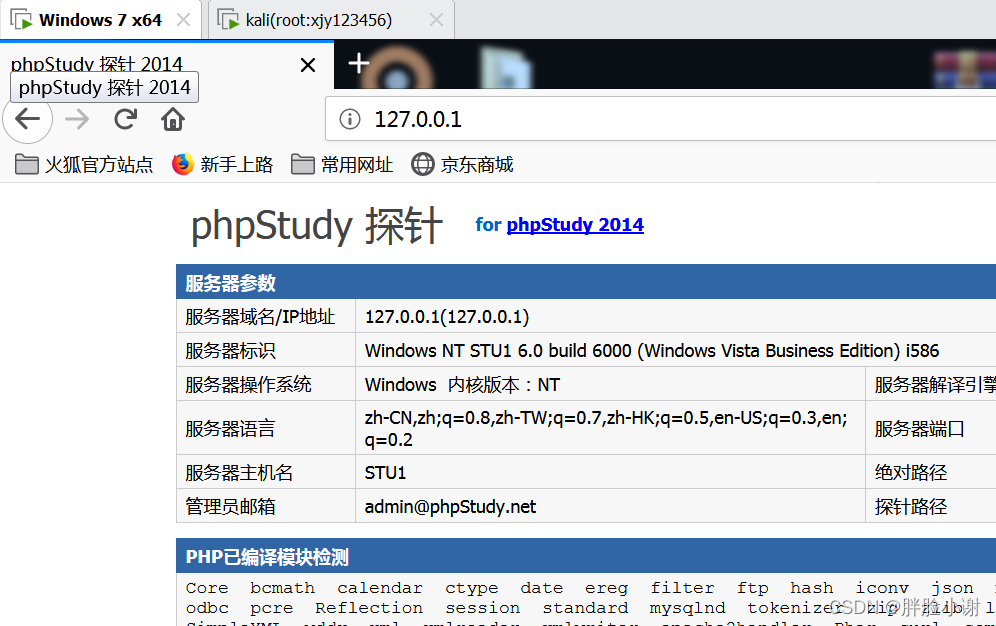Click the 服务器参数 section header
The height and width of the screenshot is (626, 996).
(x=586, y=283)
